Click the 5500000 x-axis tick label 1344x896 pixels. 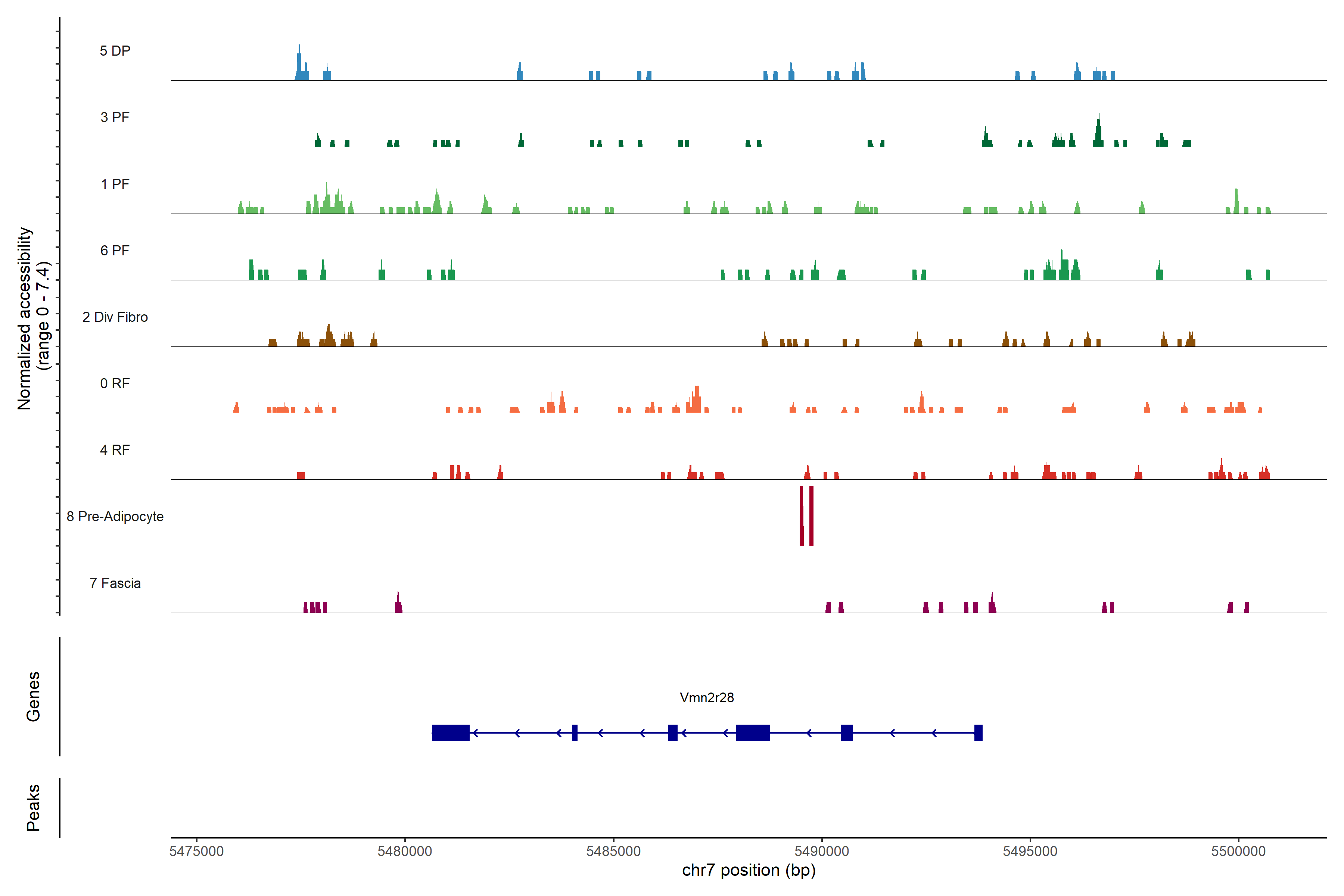coord(1238,851)
